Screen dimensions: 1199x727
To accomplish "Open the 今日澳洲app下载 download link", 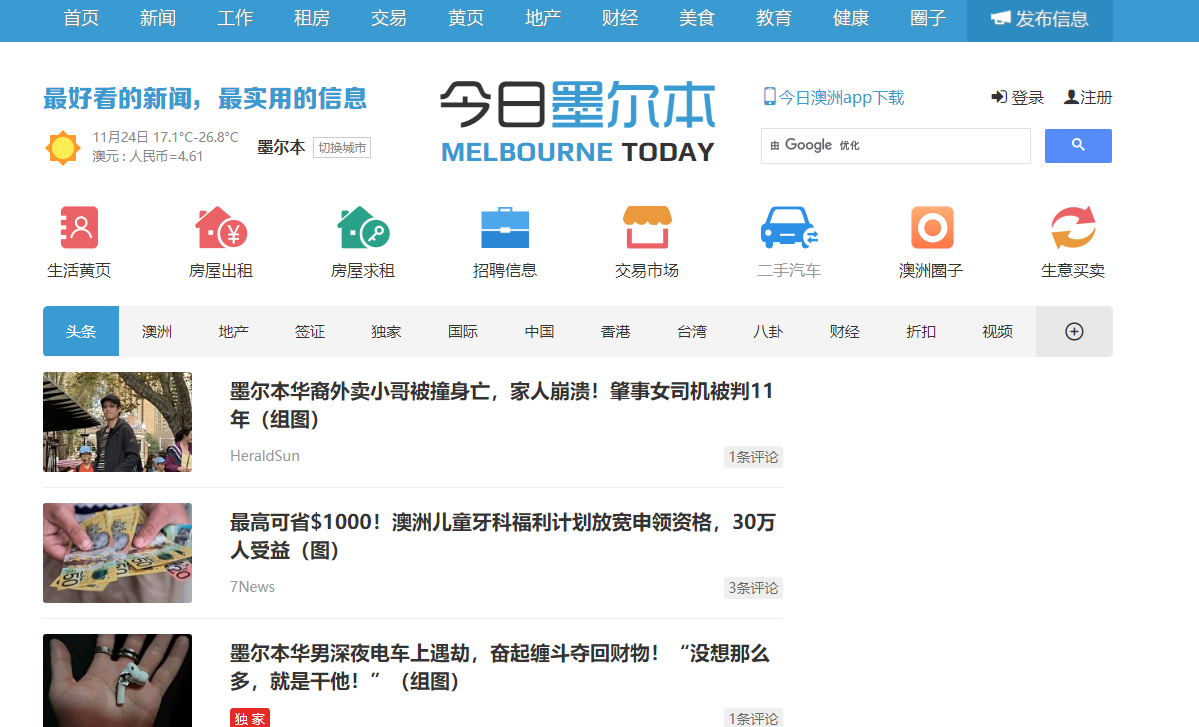I will [833, 97].
